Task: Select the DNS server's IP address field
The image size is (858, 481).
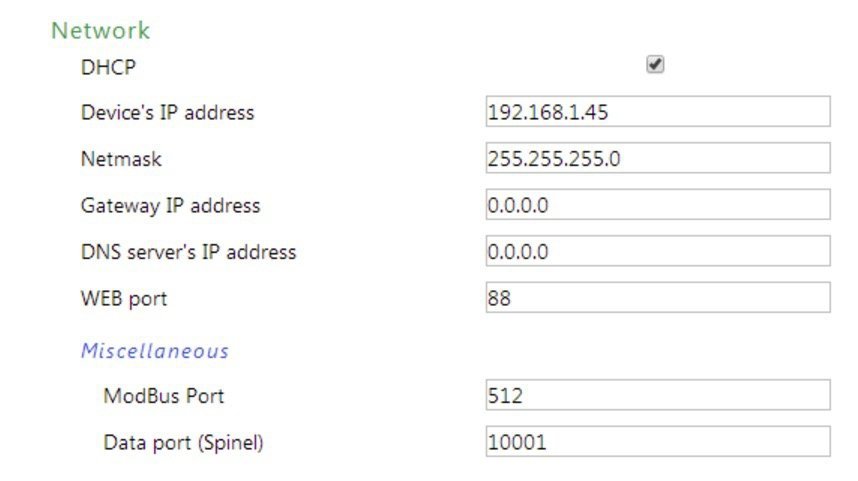Action: pos(657,251)
